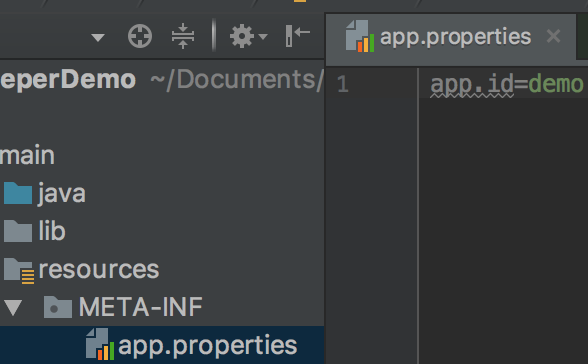Click the blue java source folder icon

point(18,193)
